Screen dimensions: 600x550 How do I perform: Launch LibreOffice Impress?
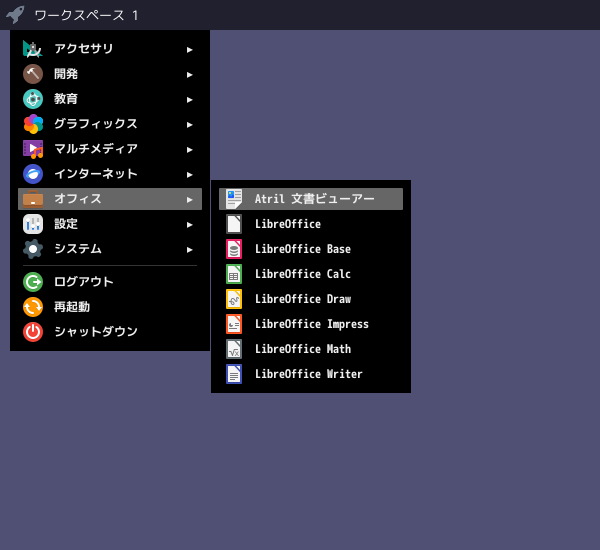(311, 324)
